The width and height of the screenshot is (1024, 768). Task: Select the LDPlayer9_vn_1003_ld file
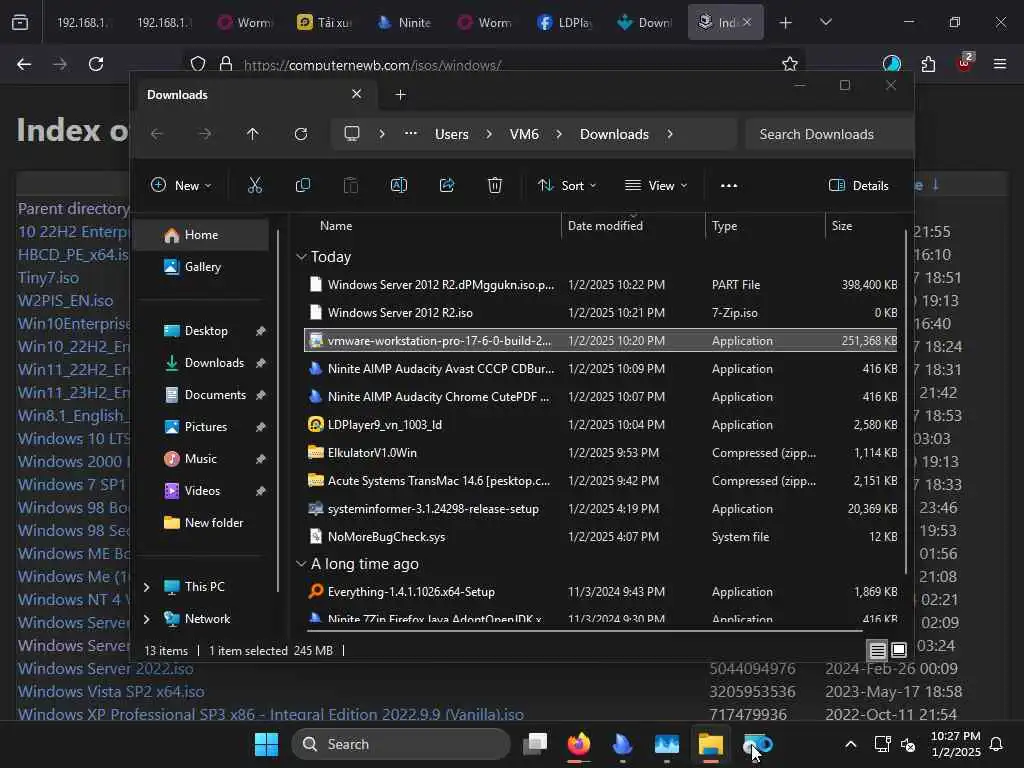click(600, 424)
